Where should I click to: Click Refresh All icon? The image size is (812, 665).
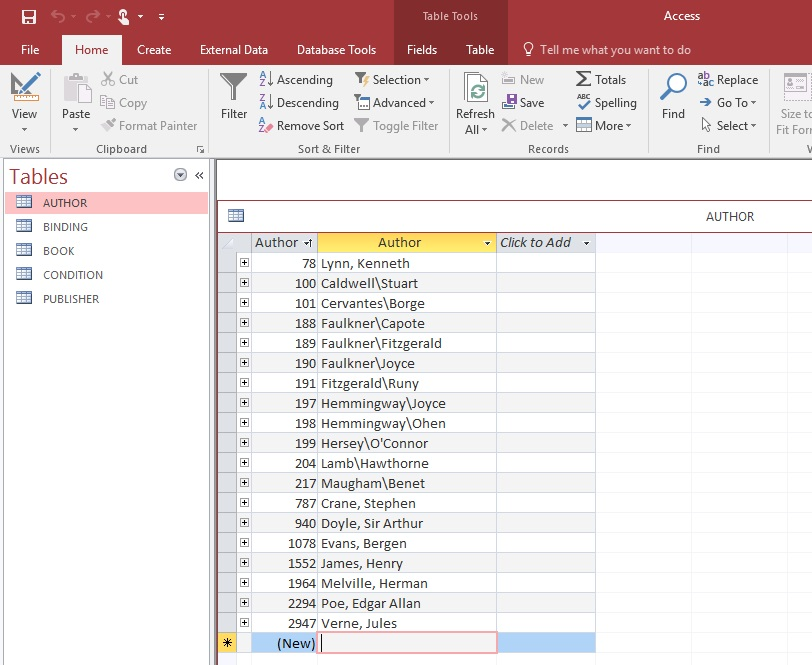pyautogui.click(x=475, y=96)
